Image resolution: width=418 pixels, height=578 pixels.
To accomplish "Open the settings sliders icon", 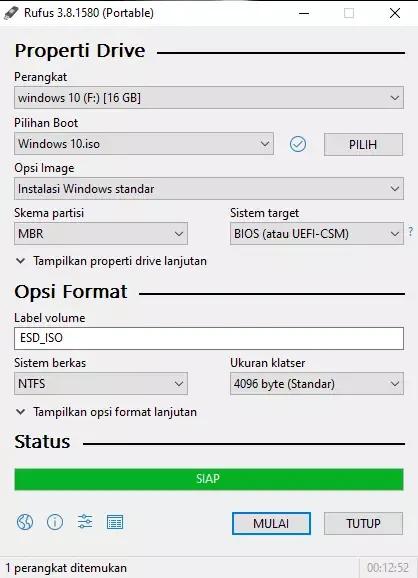I will [x=85, y=522].
